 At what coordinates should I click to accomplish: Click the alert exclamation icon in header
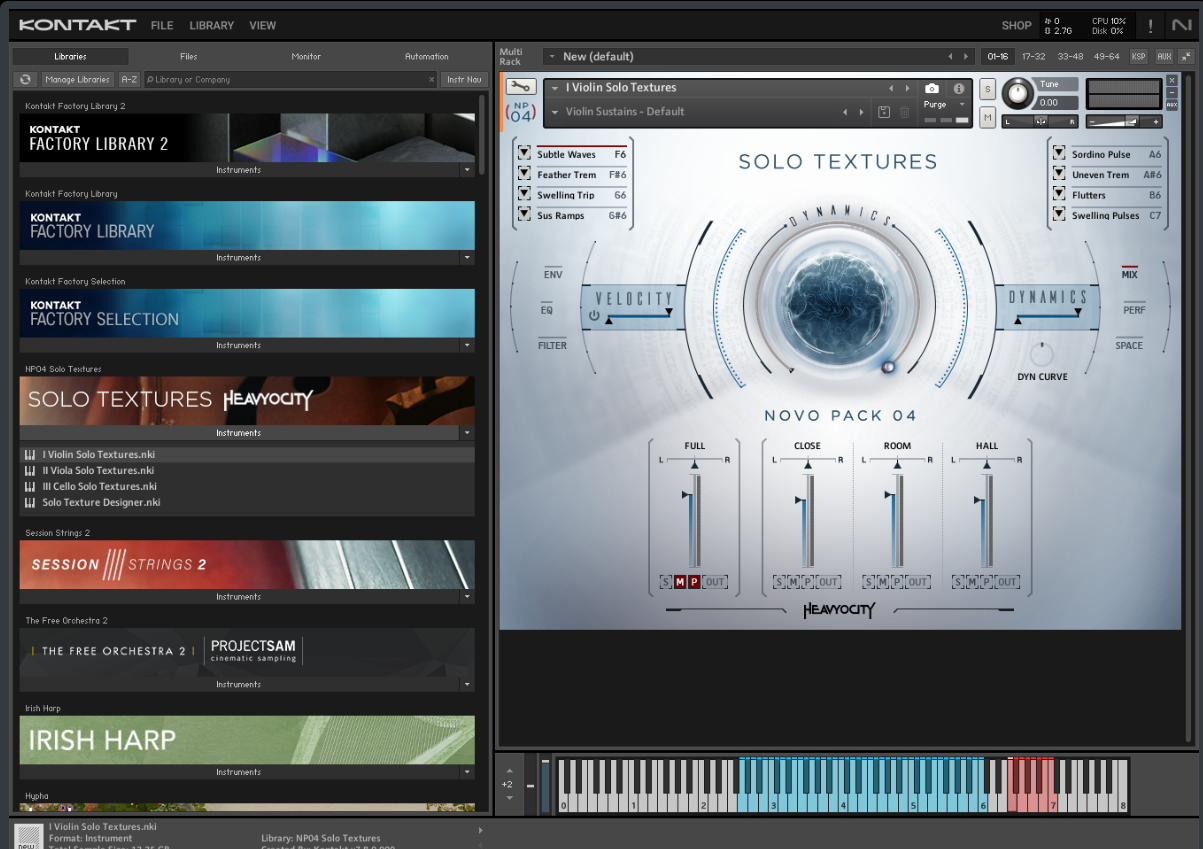(x=1150, y=26)
